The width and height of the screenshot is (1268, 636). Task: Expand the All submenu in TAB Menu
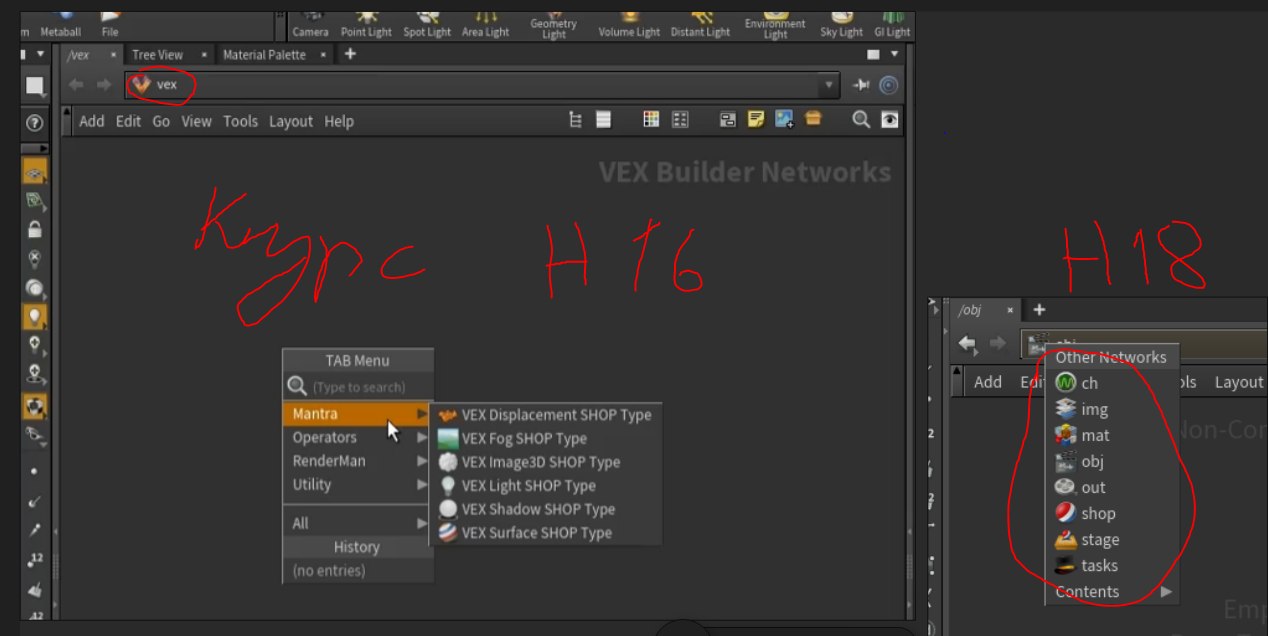(358, 523)
